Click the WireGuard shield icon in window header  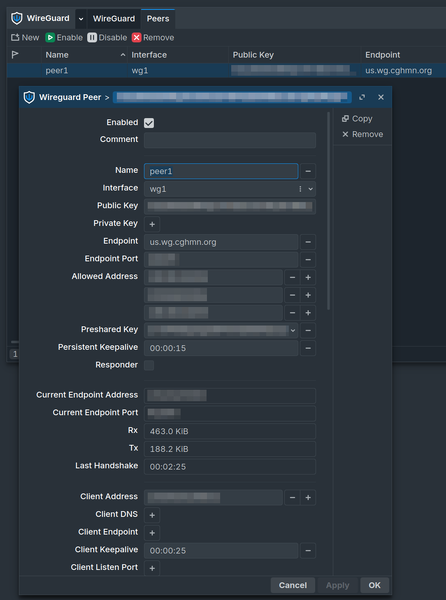pos(16,18)
